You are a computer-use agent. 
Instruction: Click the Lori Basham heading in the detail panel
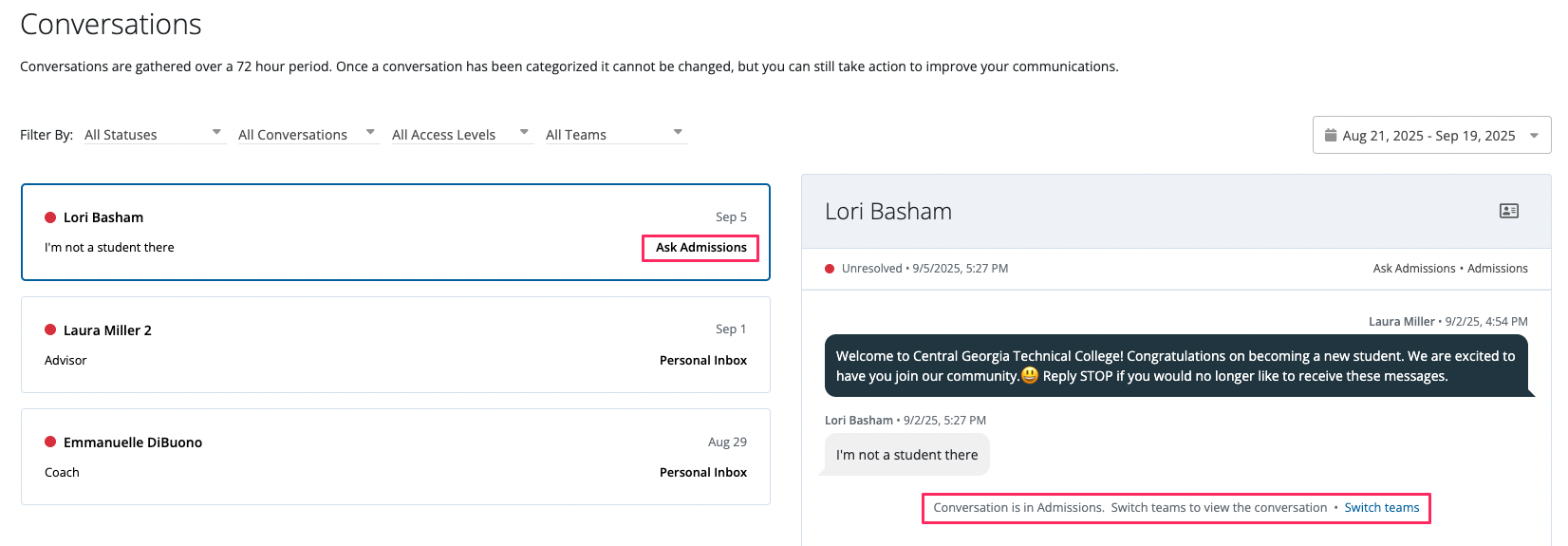887,212
